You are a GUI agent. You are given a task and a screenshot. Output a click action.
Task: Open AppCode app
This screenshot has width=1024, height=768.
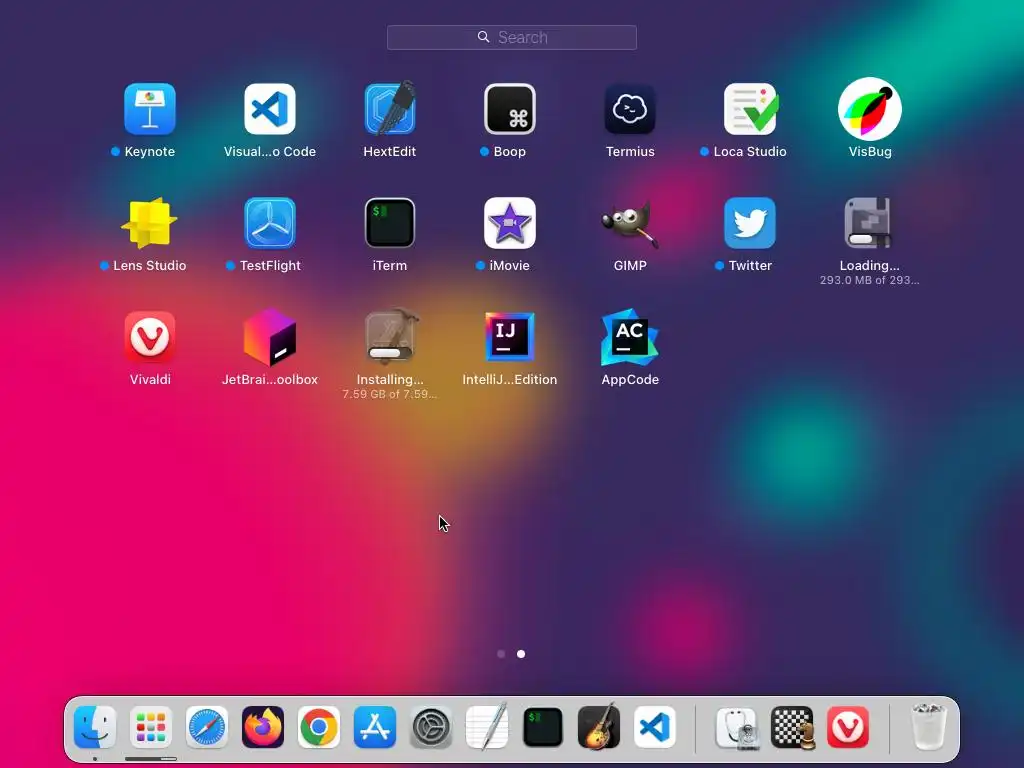pyautogui.click(x=630, y=337)
